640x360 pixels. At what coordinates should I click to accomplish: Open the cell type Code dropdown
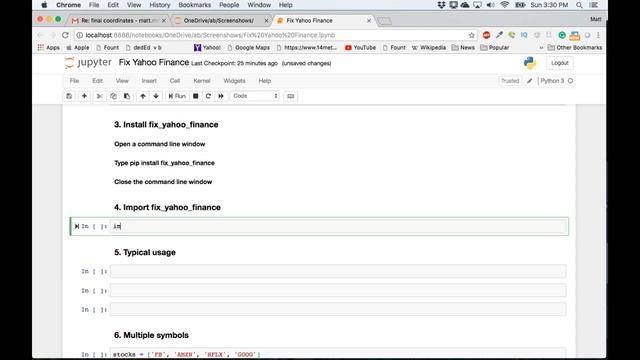pos(255,96)
